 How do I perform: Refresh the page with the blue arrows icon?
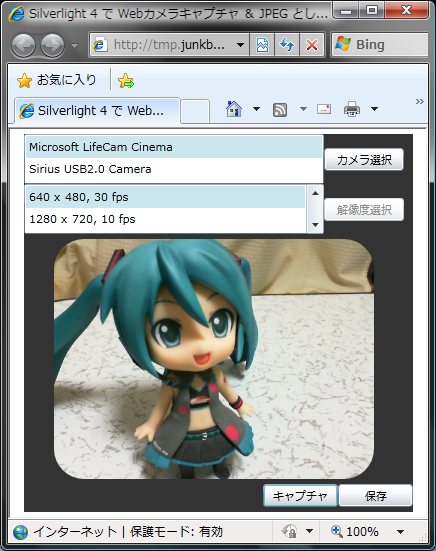(287, 45)
